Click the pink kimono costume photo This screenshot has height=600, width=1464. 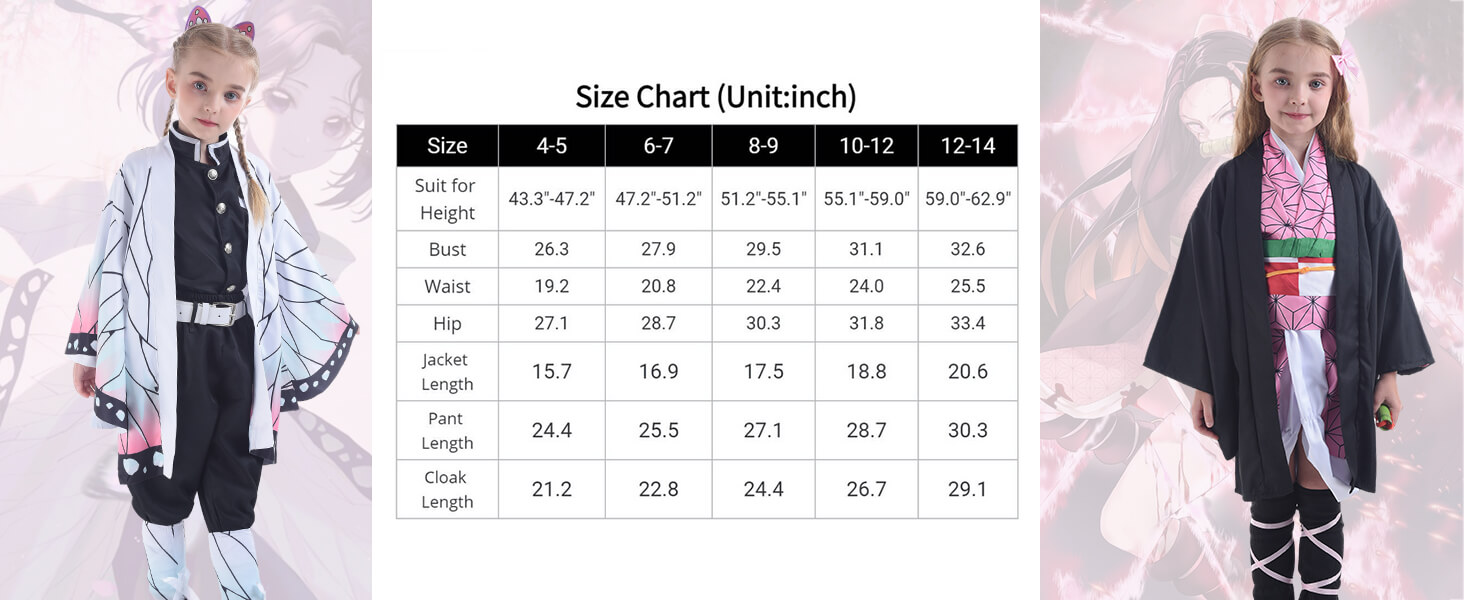tap(1251, 300)
